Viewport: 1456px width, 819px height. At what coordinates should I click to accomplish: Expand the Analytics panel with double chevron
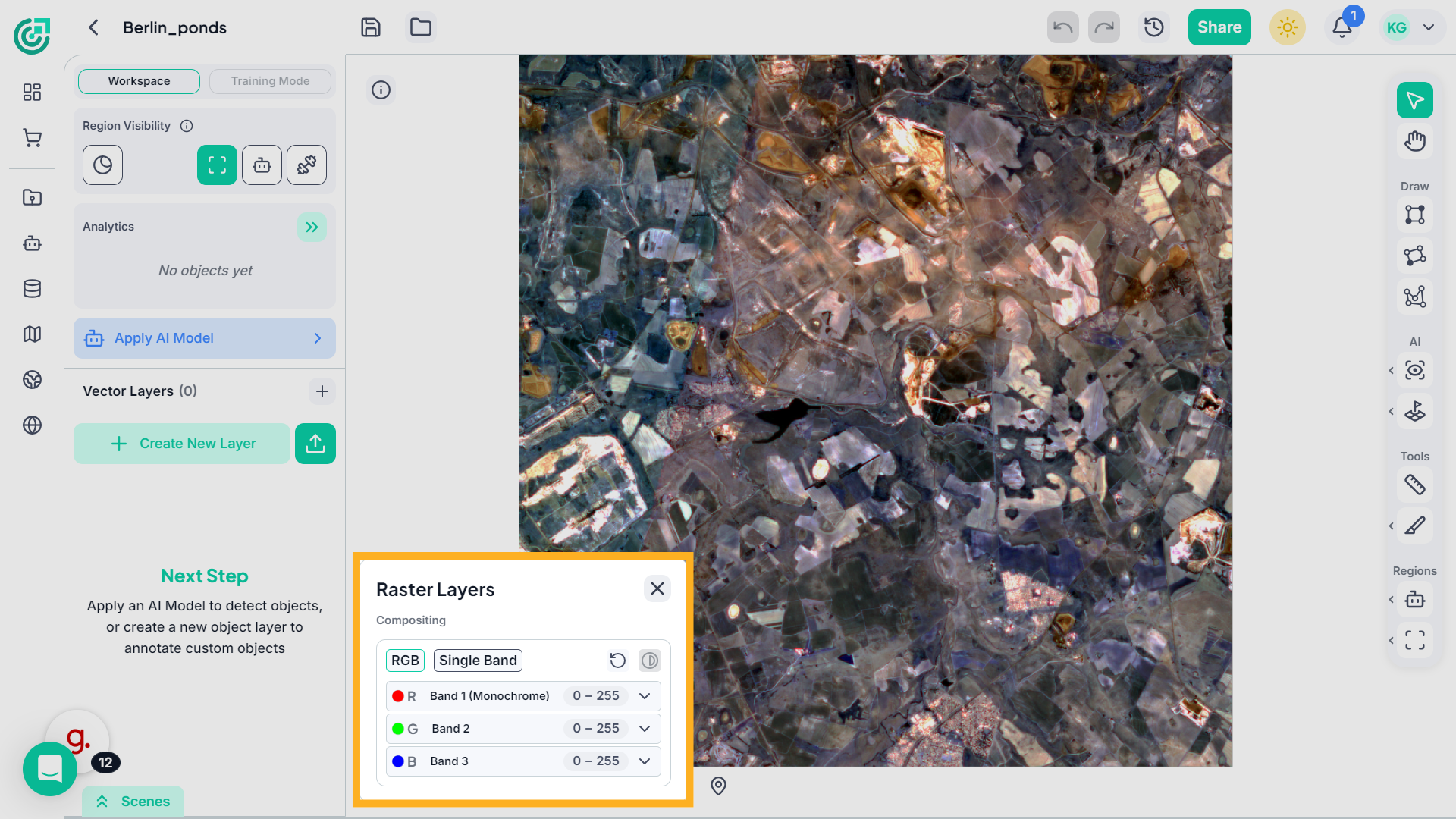[312, 227]
